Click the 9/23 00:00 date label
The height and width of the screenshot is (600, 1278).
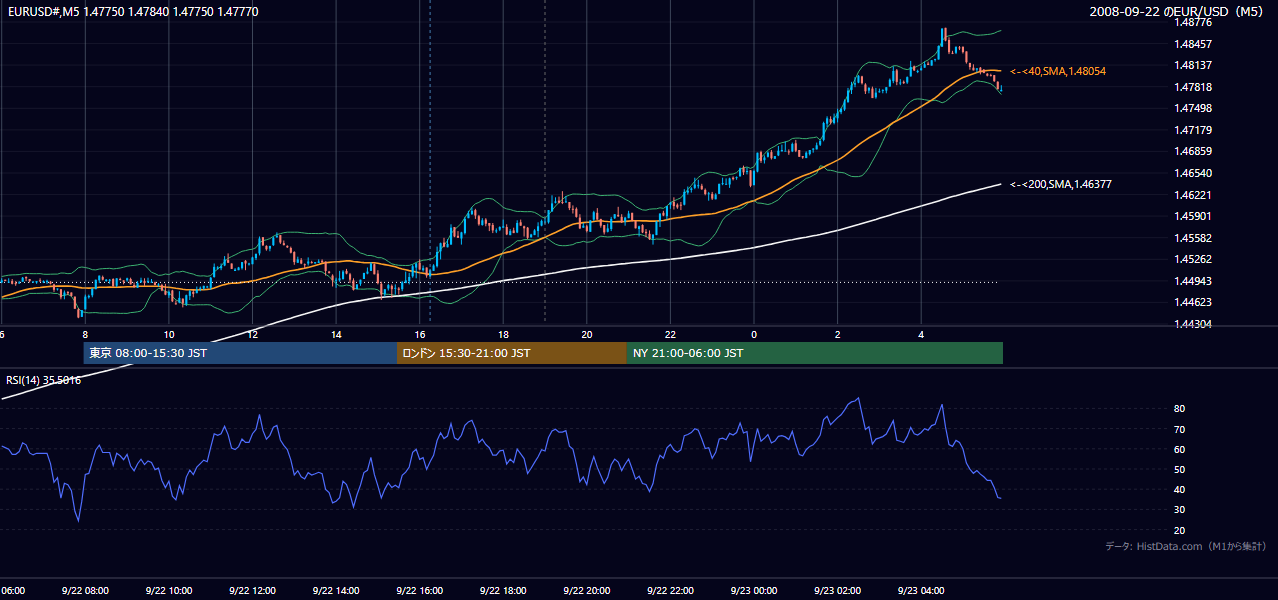[x=754, y=591]
